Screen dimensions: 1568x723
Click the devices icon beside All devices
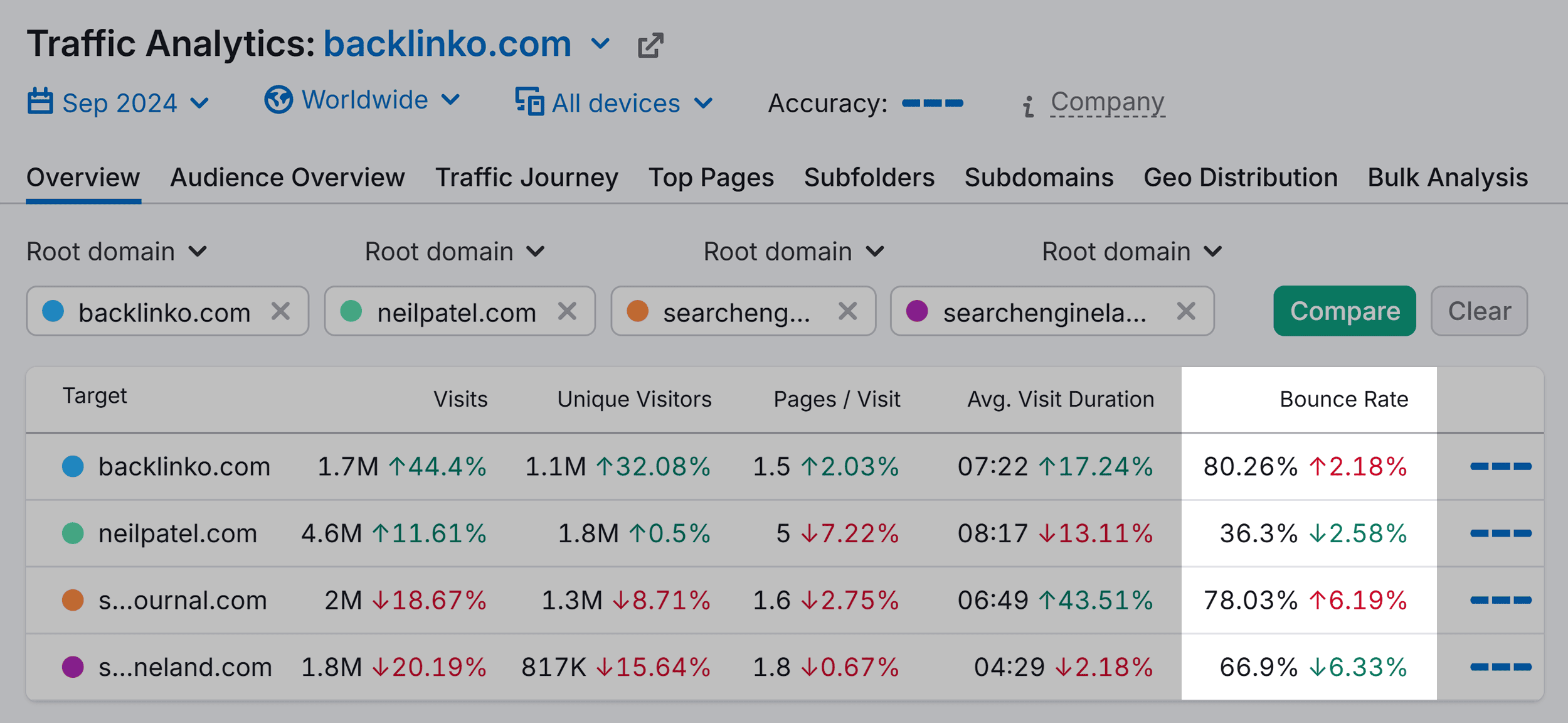coord(529,102)
